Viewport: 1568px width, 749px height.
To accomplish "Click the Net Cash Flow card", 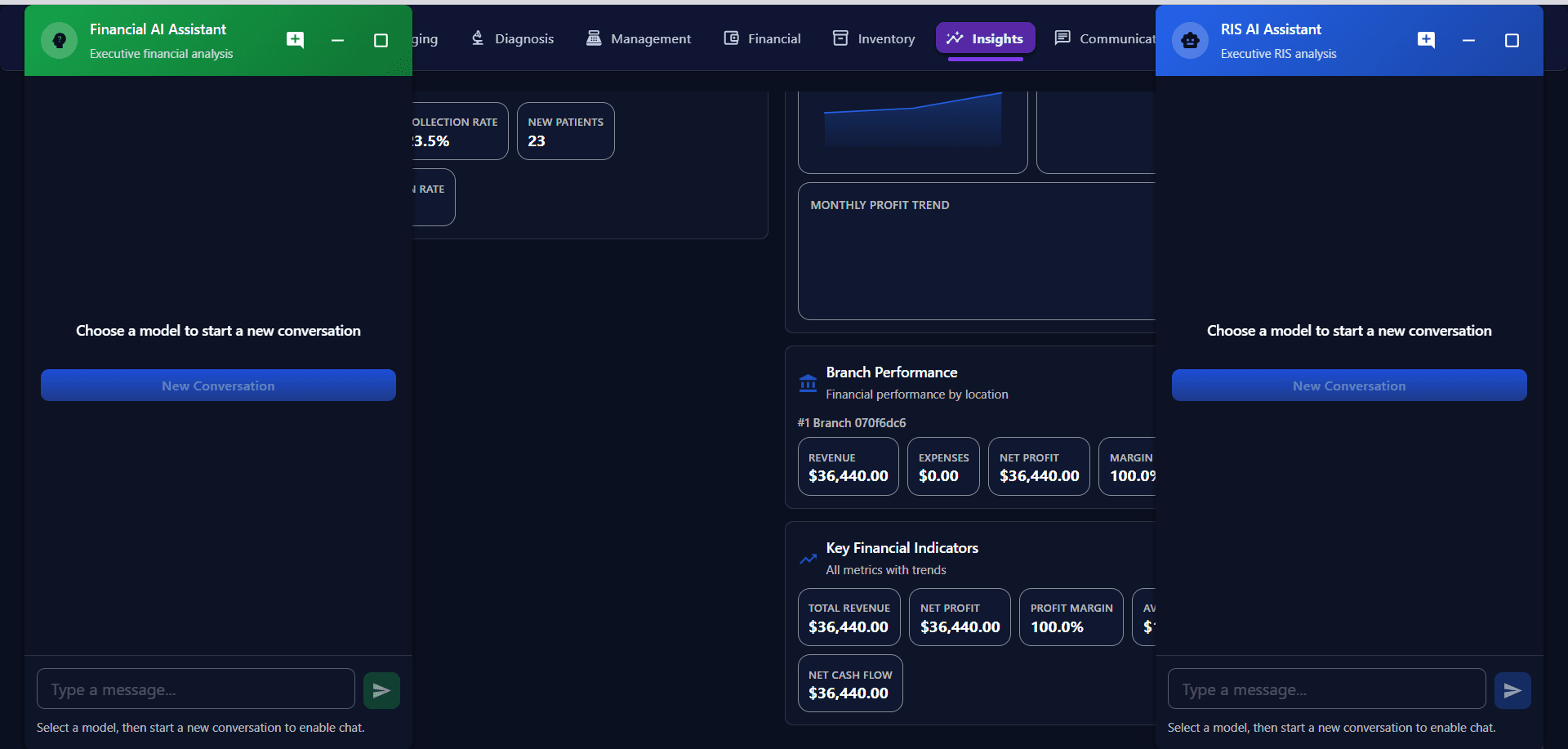I will point(850,684).
